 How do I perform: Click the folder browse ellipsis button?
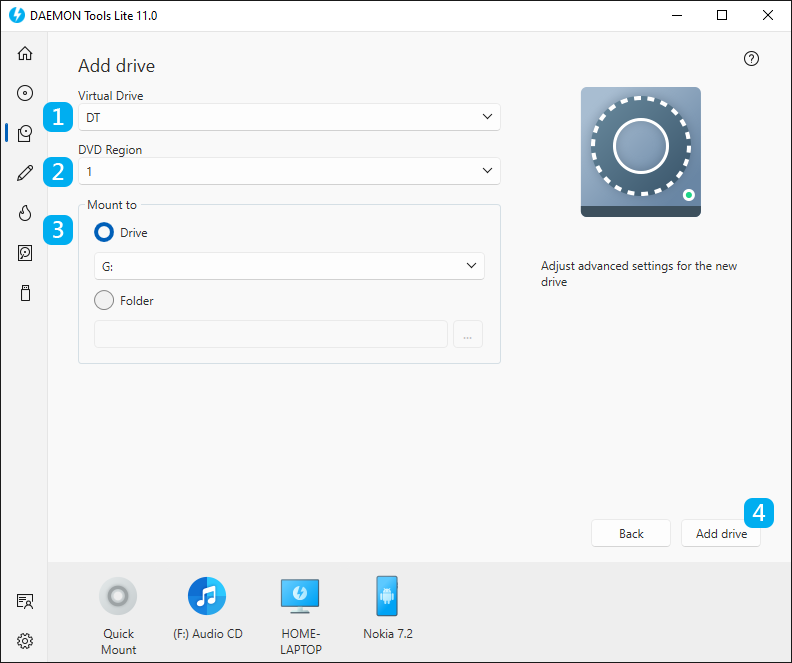[468, 334]
